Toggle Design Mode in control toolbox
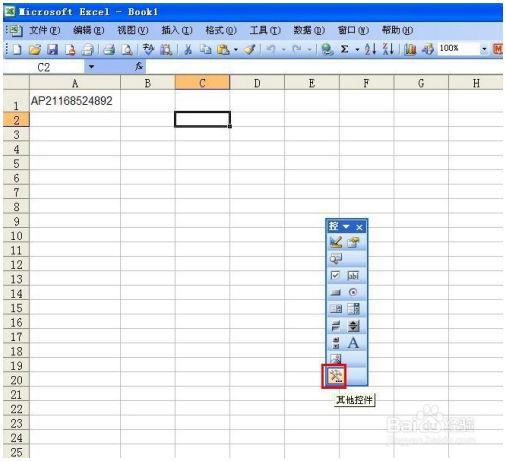This screenshot has width=506, height=461. coord(336,242)
